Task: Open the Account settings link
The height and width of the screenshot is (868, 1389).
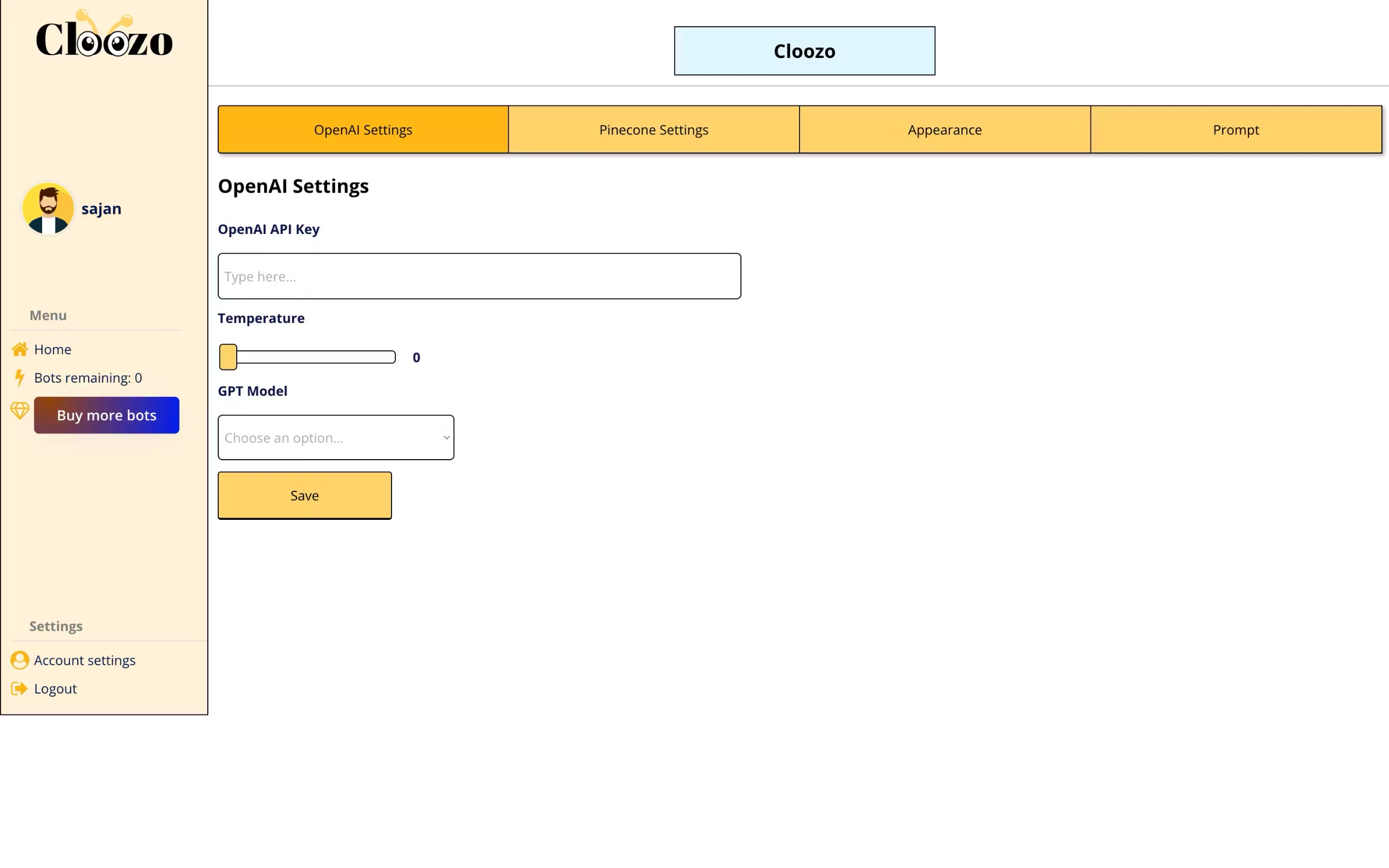Action: coord(84,660)
